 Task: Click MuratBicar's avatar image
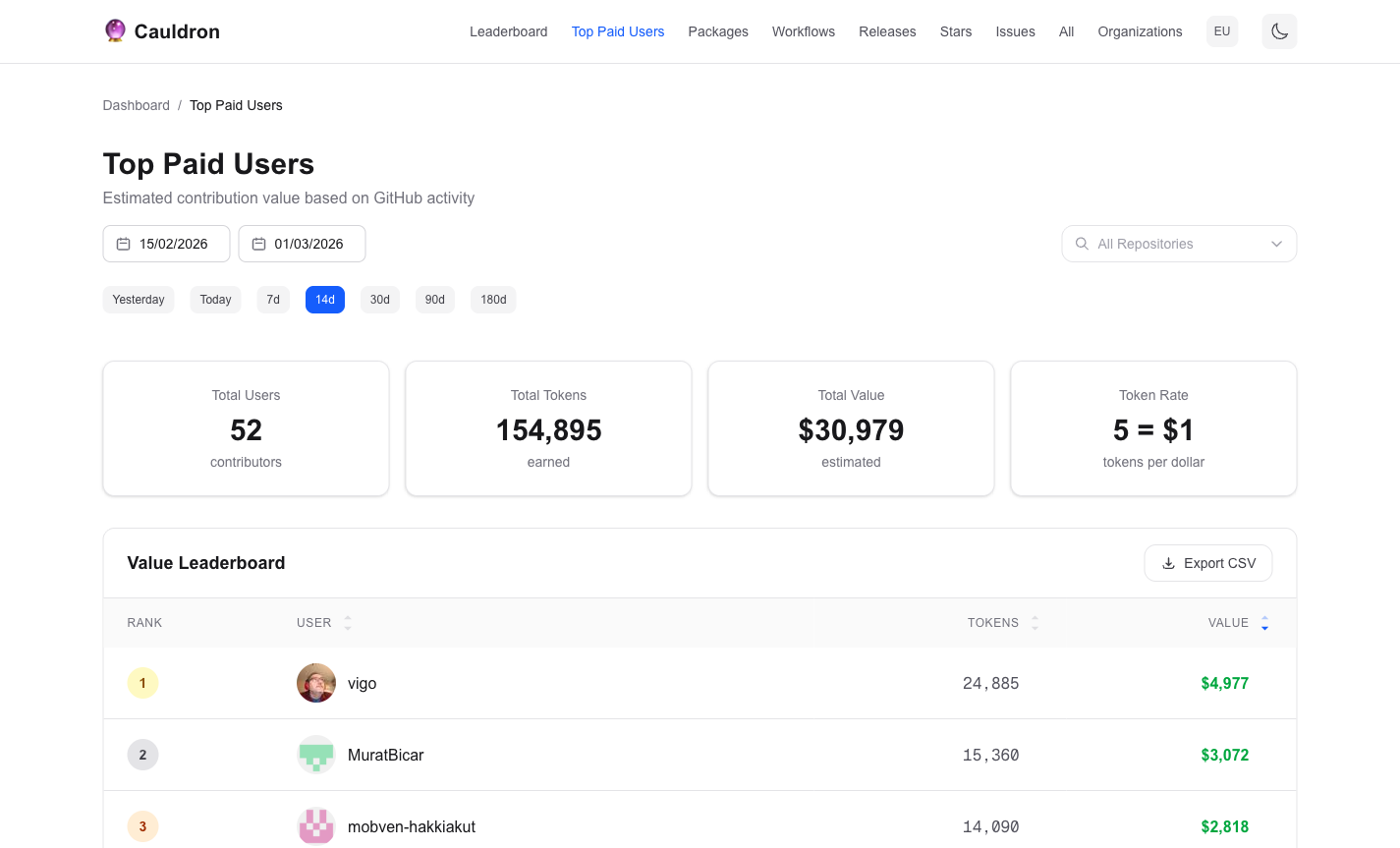click(315, 755)
